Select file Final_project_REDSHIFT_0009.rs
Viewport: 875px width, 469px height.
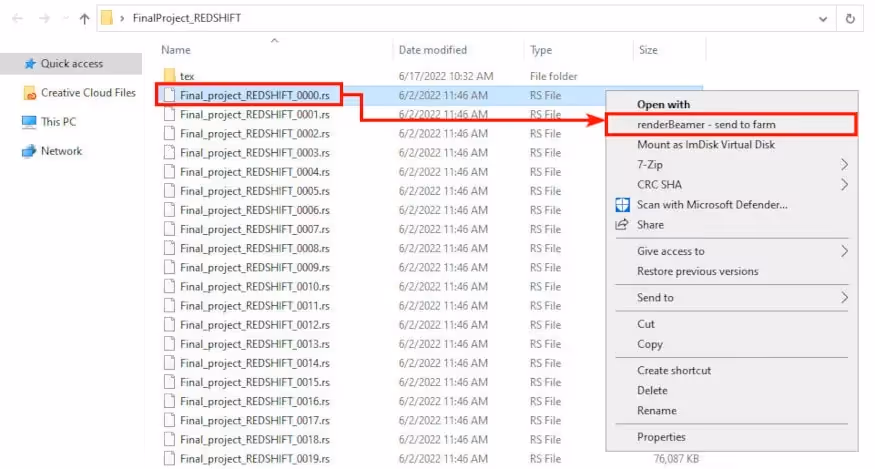coord(254,267)
